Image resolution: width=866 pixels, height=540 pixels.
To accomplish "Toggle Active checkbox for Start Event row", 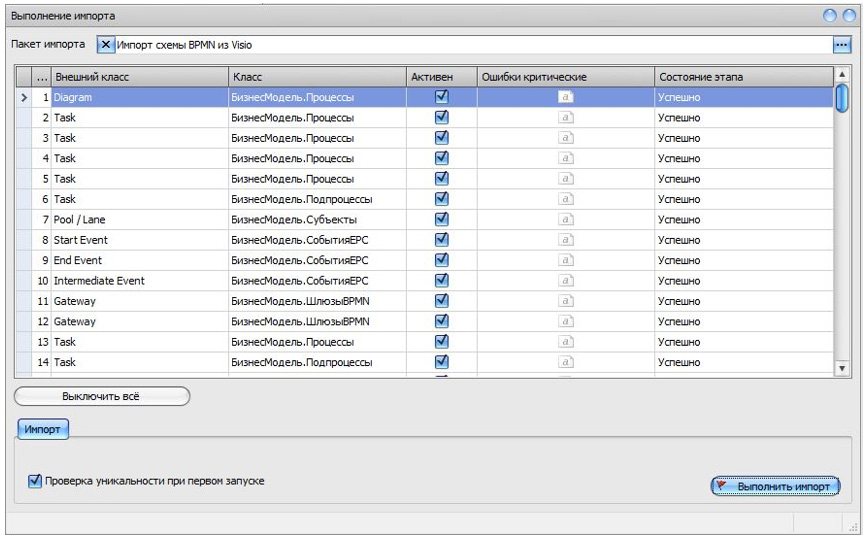I will (441, 240).
